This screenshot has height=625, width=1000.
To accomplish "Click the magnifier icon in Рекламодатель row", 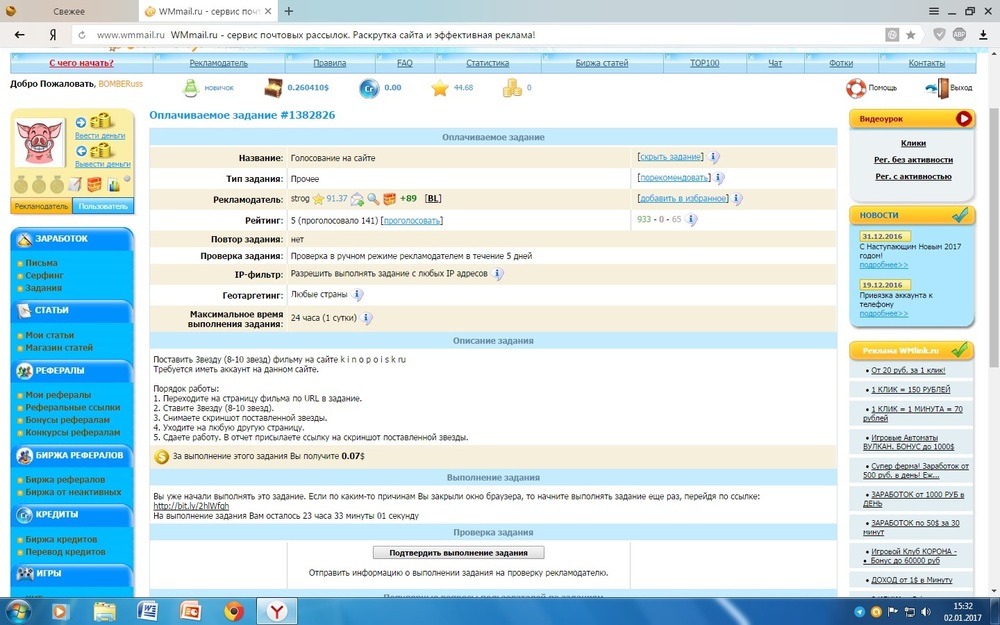I will (373, 199).
